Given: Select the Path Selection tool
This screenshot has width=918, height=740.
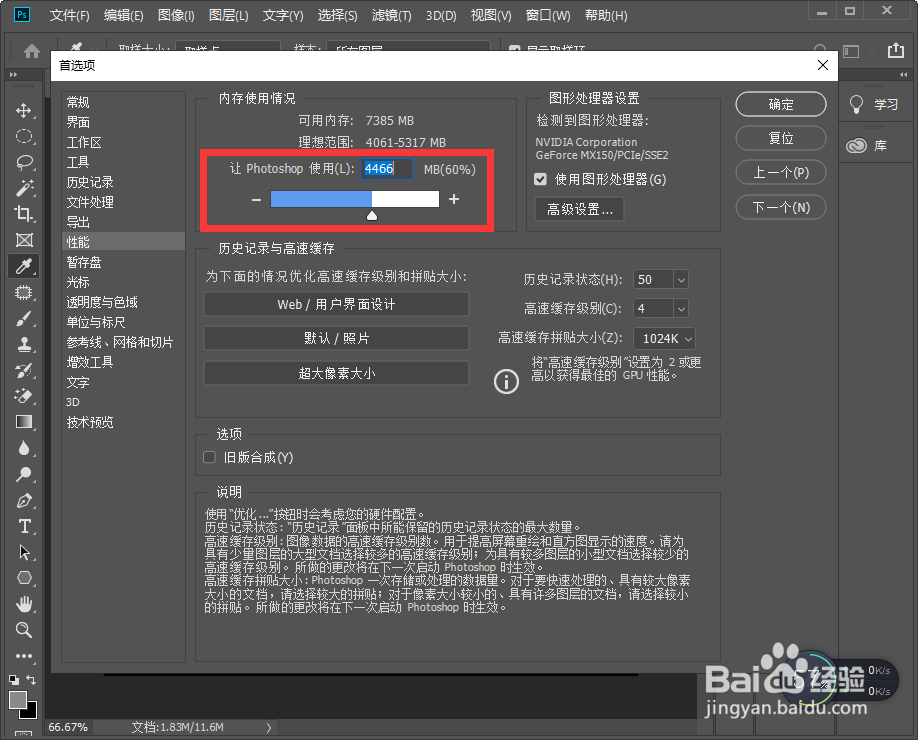Looking at the screenshot, I should coord(23,552).
